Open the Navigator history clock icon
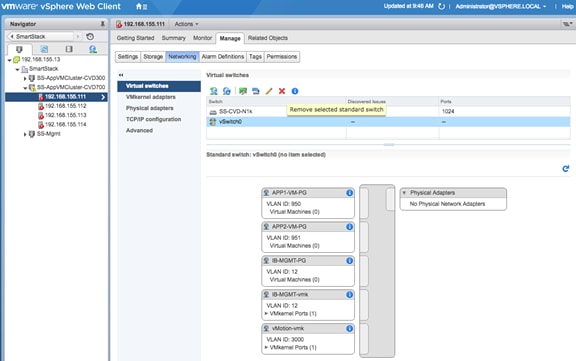 pyautogui.click(x=90, y=36)
